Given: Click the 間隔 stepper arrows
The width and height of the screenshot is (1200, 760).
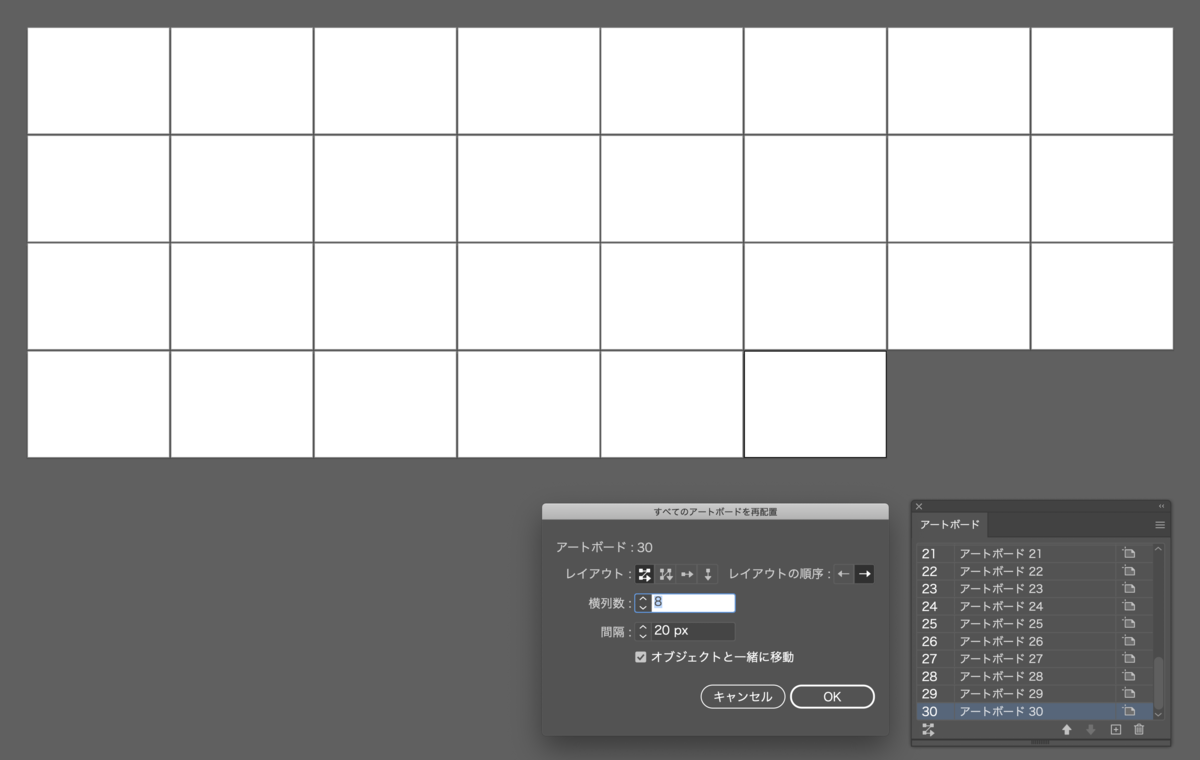Looking at the screenshot, I should pyautogui.click(x=643, y=631).
